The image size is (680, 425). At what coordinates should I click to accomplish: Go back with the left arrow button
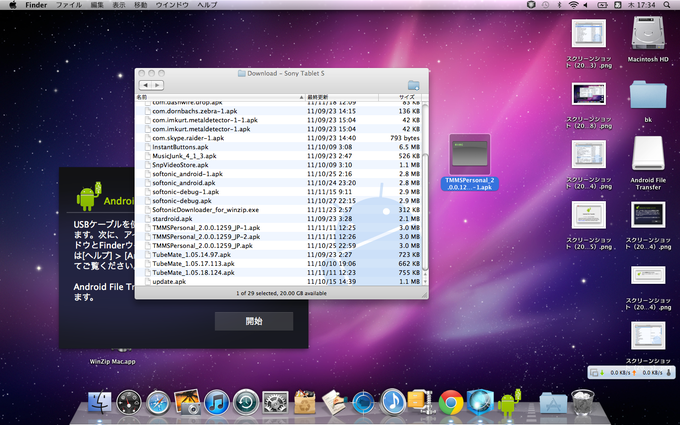click(145, 85)
